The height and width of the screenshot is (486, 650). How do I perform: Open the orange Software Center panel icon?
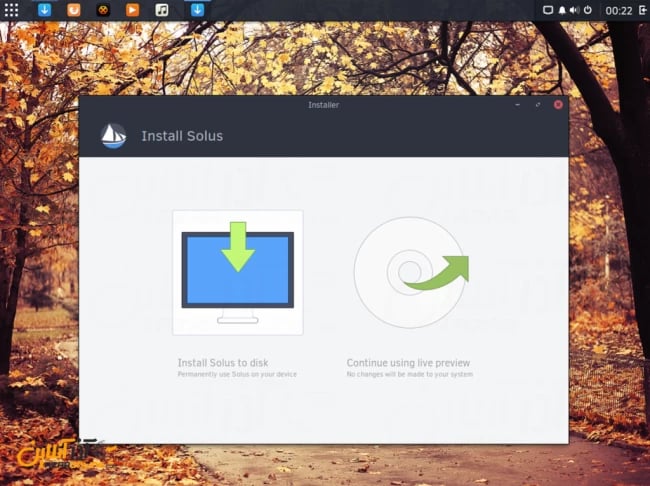click(74, 10)
